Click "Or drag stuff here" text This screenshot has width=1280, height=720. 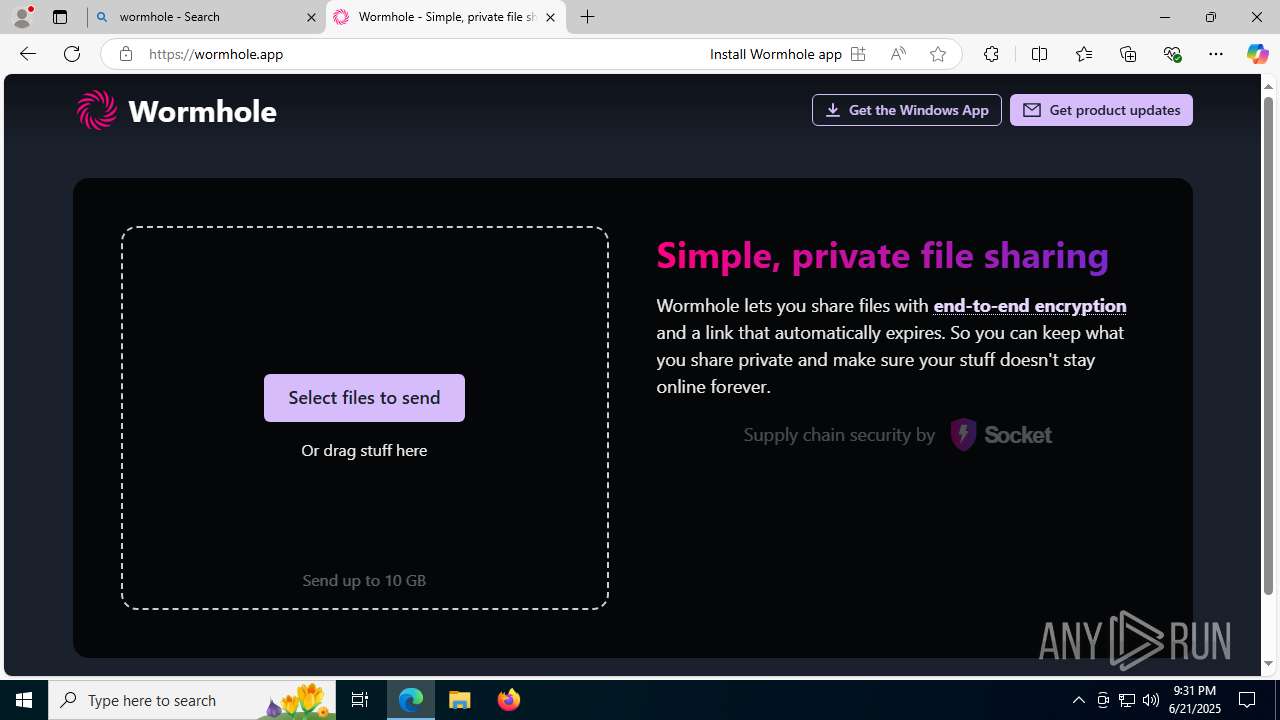click(x=364, y=451)
